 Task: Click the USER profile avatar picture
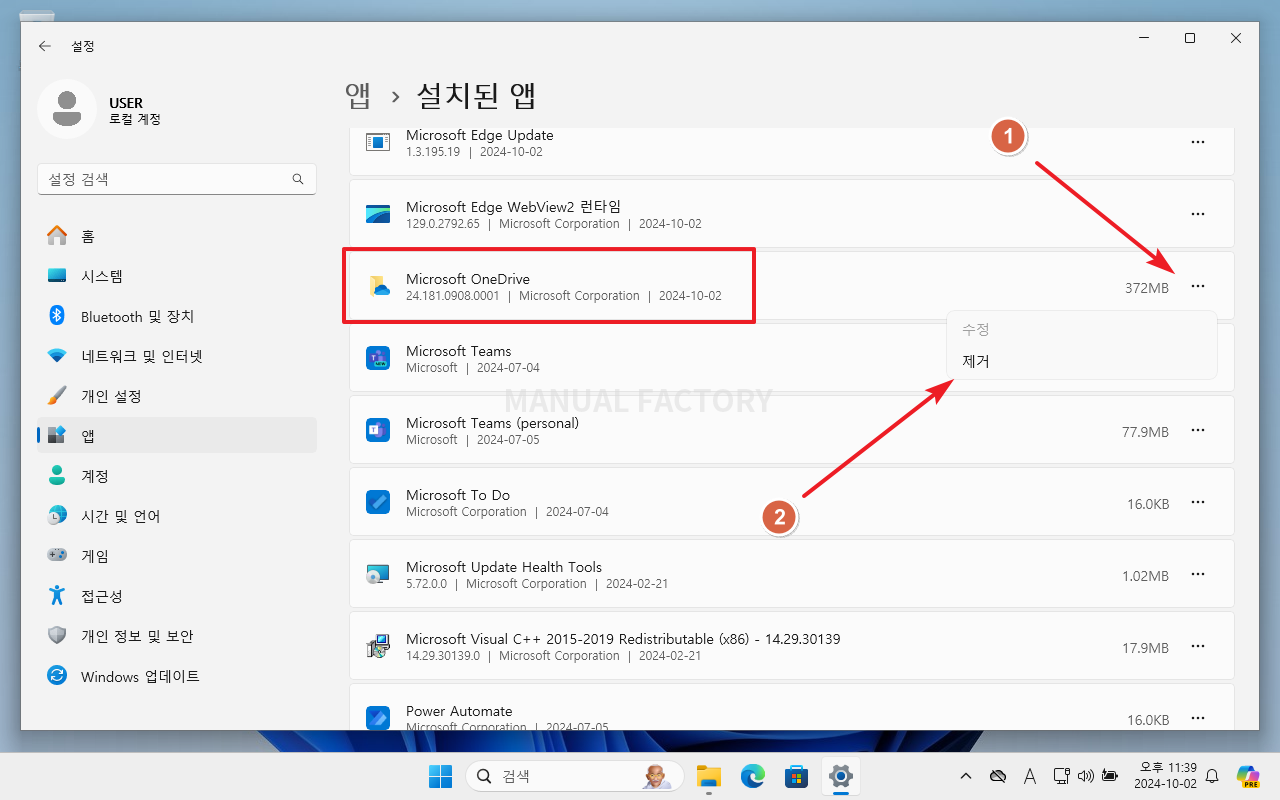[x=66, y=109]
